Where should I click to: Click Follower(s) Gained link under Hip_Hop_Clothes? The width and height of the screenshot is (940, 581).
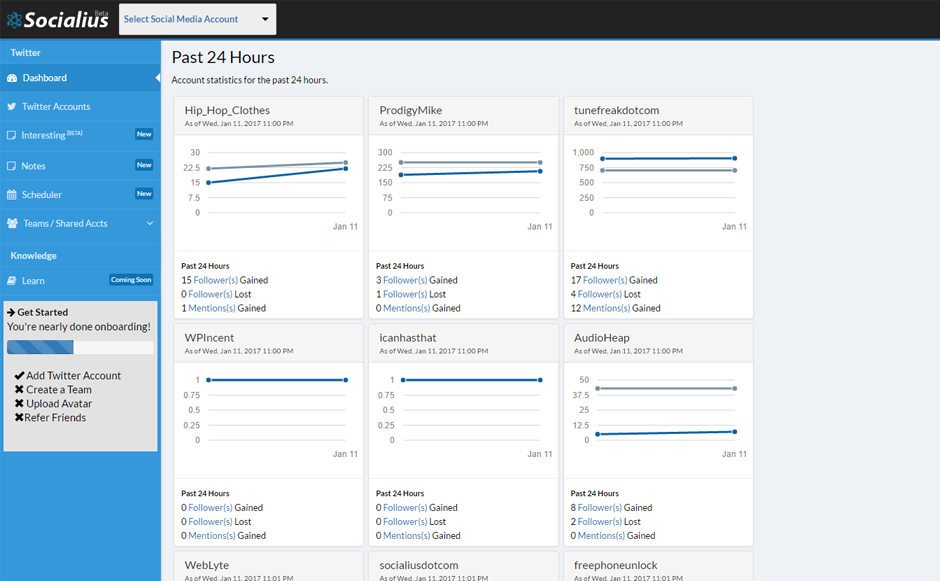click(x=215, y=281)
